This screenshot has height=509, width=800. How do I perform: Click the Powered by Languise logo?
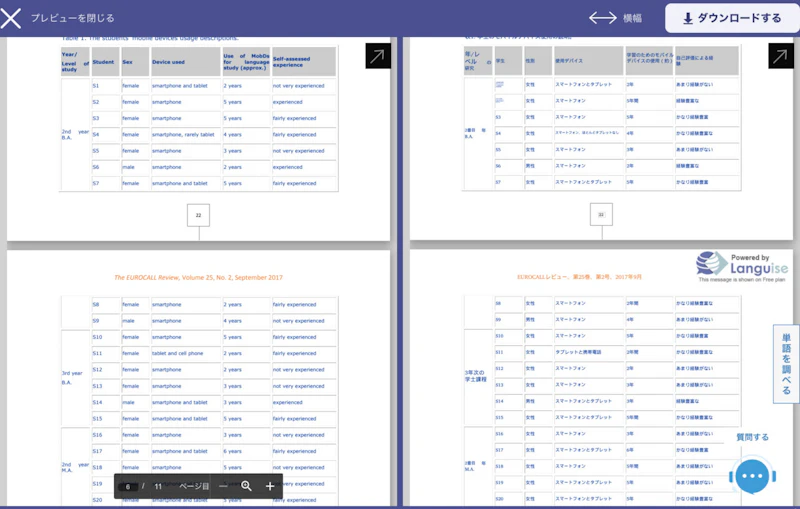coord(742,266)
